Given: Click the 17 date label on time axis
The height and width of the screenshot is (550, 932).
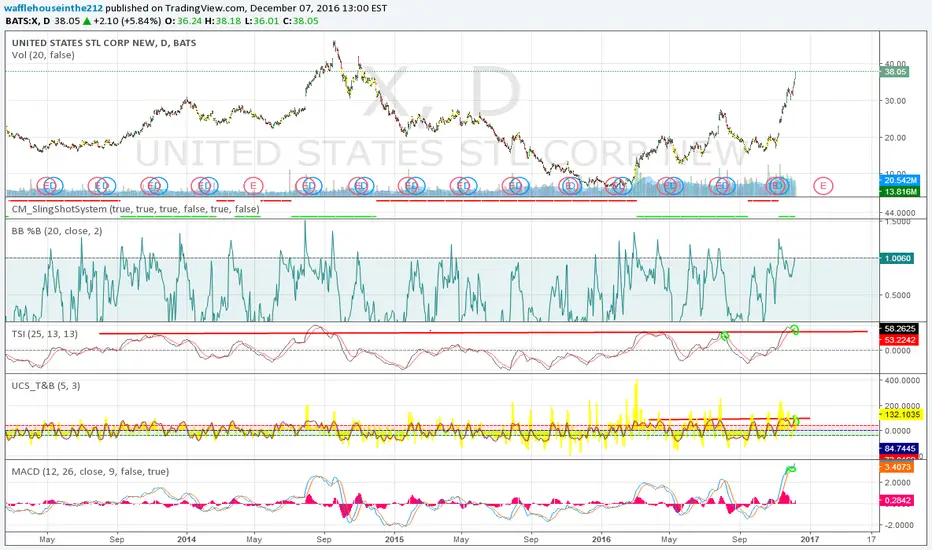Looking at the screenshot, I should (x=871, y=539).
